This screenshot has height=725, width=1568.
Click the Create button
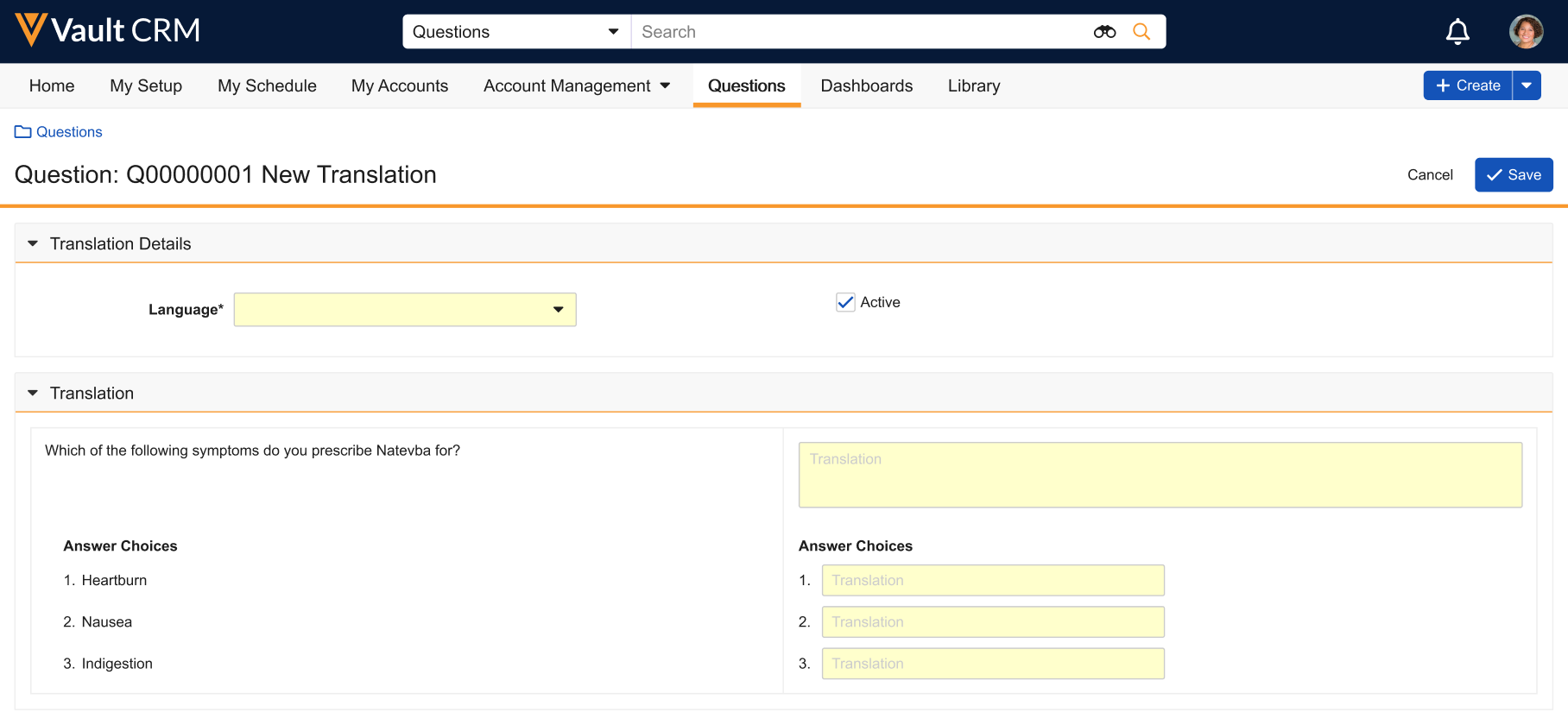click(1467, 85)
